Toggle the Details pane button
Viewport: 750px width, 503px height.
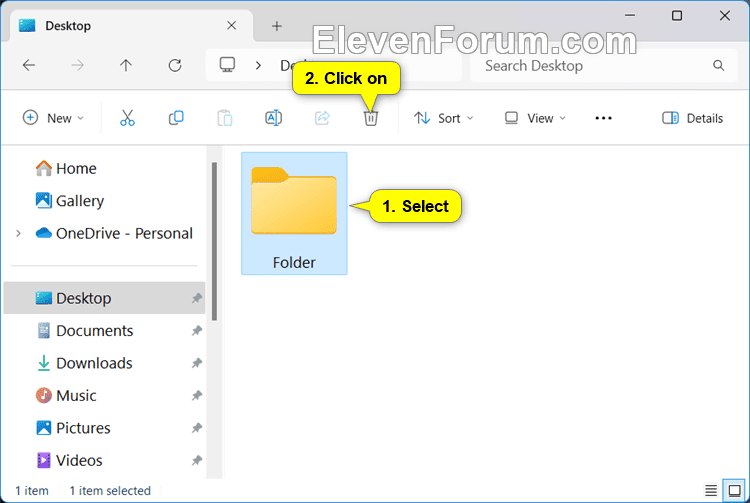click(x=692, y=118)
